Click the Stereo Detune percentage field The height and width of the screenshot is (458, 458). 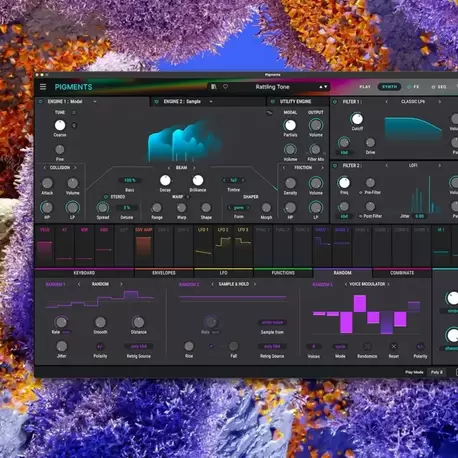click(x=127, y=208)
